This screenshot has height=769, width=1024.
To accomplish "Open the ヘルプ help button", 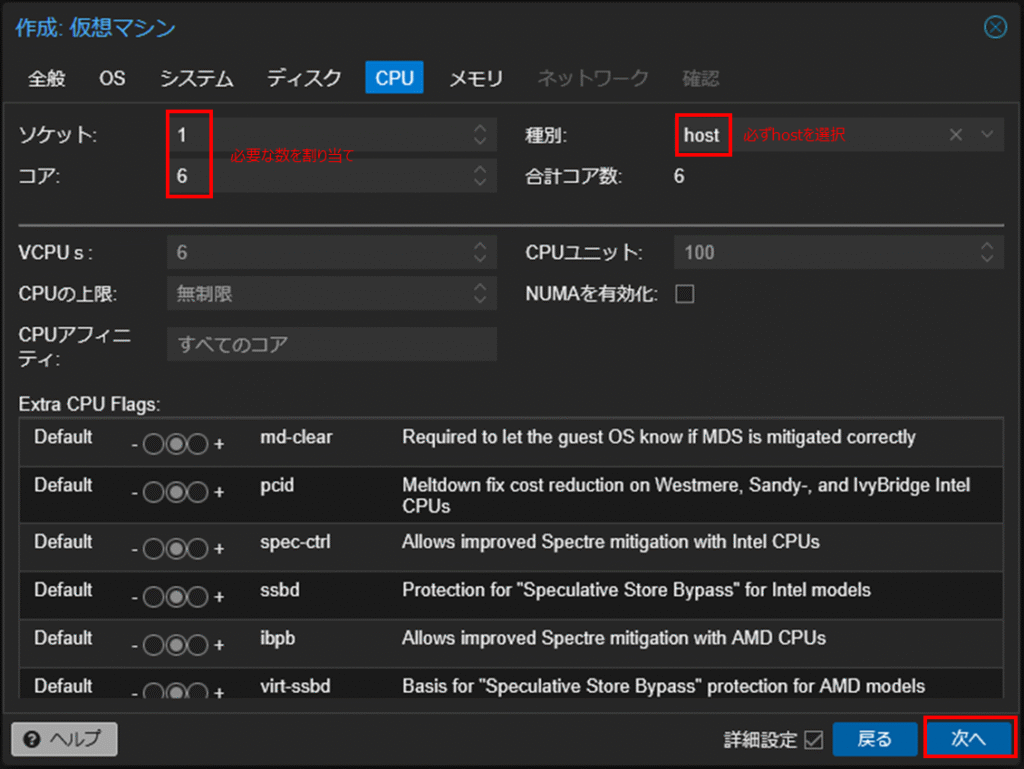I will point(65,739).
